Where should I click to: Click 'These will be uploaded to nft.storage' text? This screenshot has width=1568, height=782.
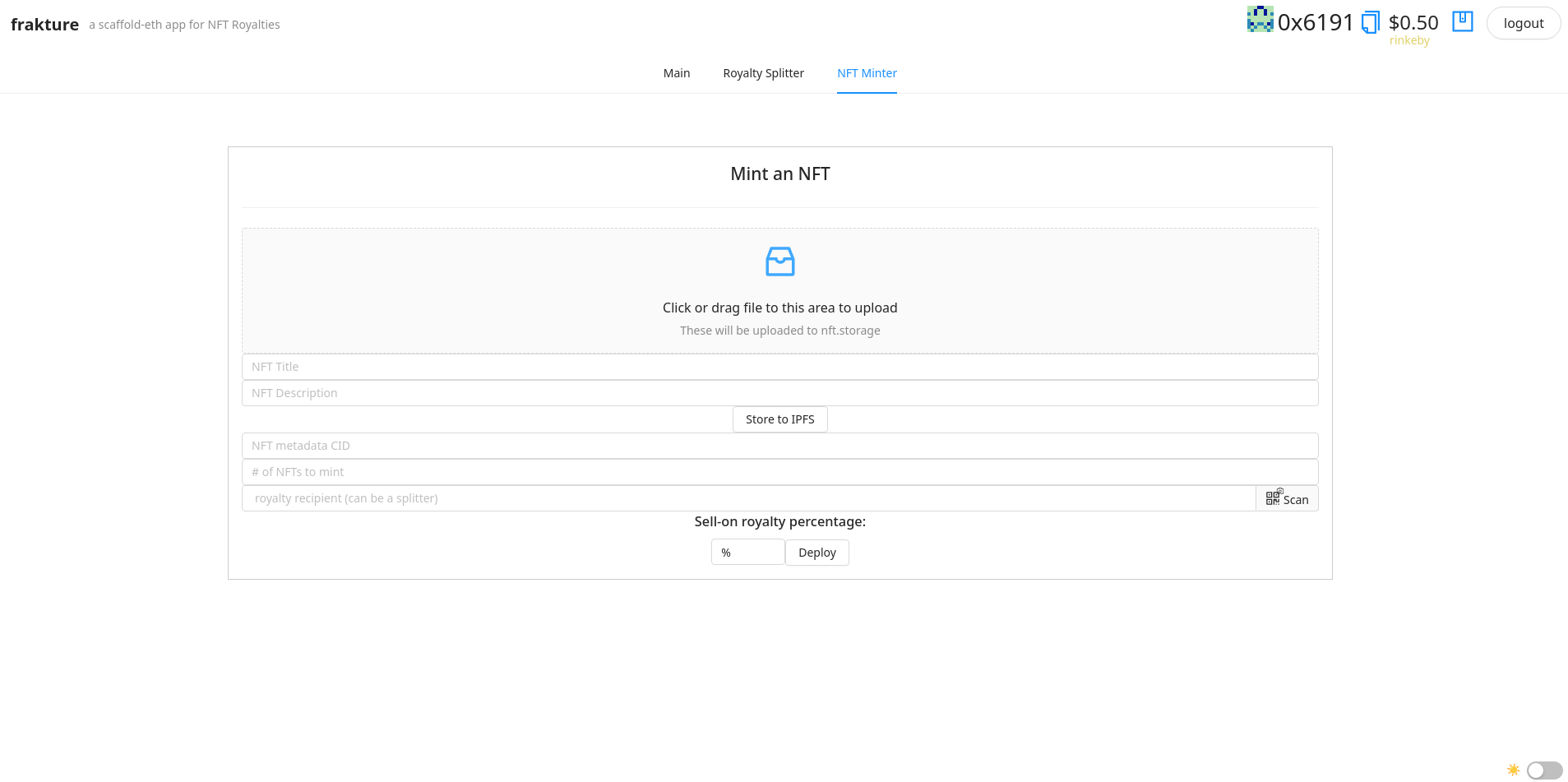(x=779, y=331)
